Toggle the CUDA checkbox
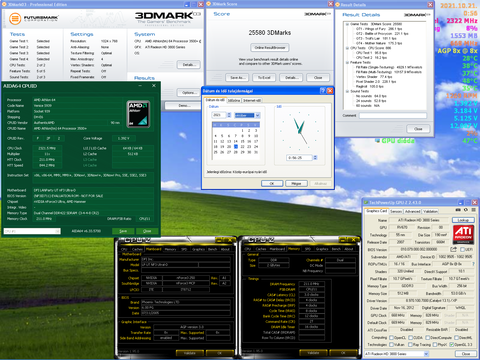The height and width of the screenshot is (360, 480). click(411, 338)
